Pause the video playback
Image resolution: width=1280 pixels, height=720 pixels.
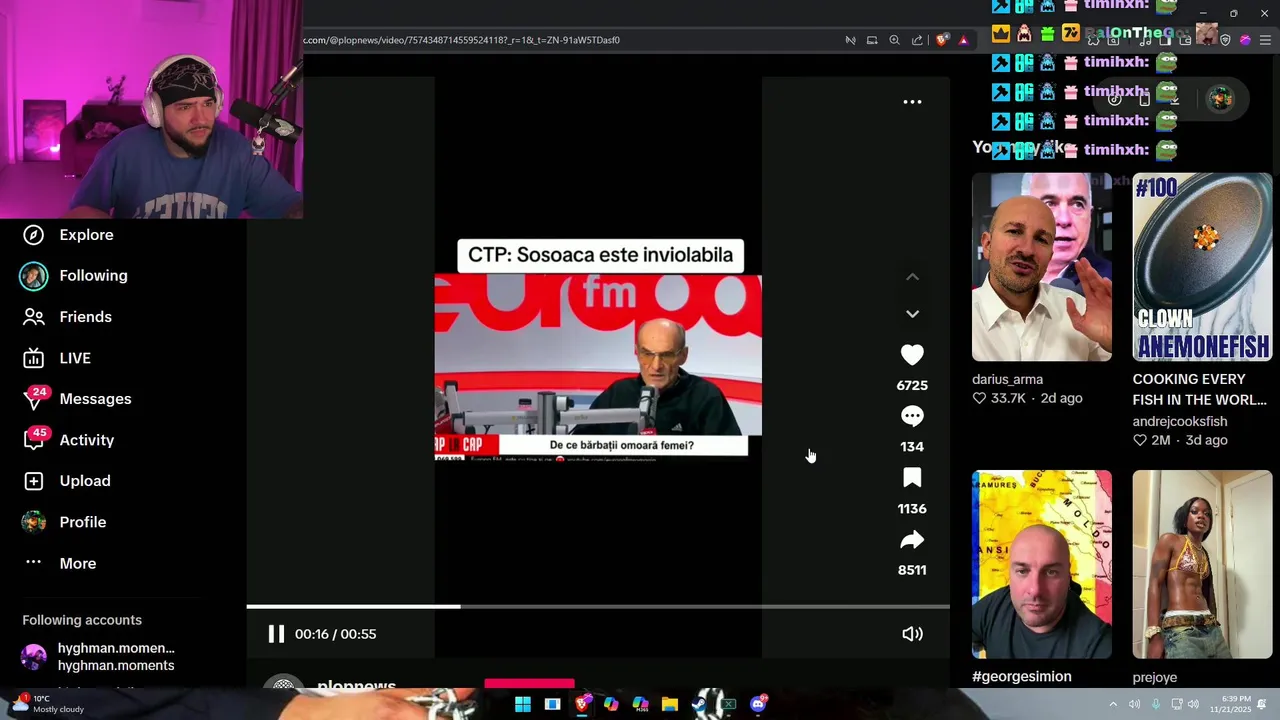(276, 634)
